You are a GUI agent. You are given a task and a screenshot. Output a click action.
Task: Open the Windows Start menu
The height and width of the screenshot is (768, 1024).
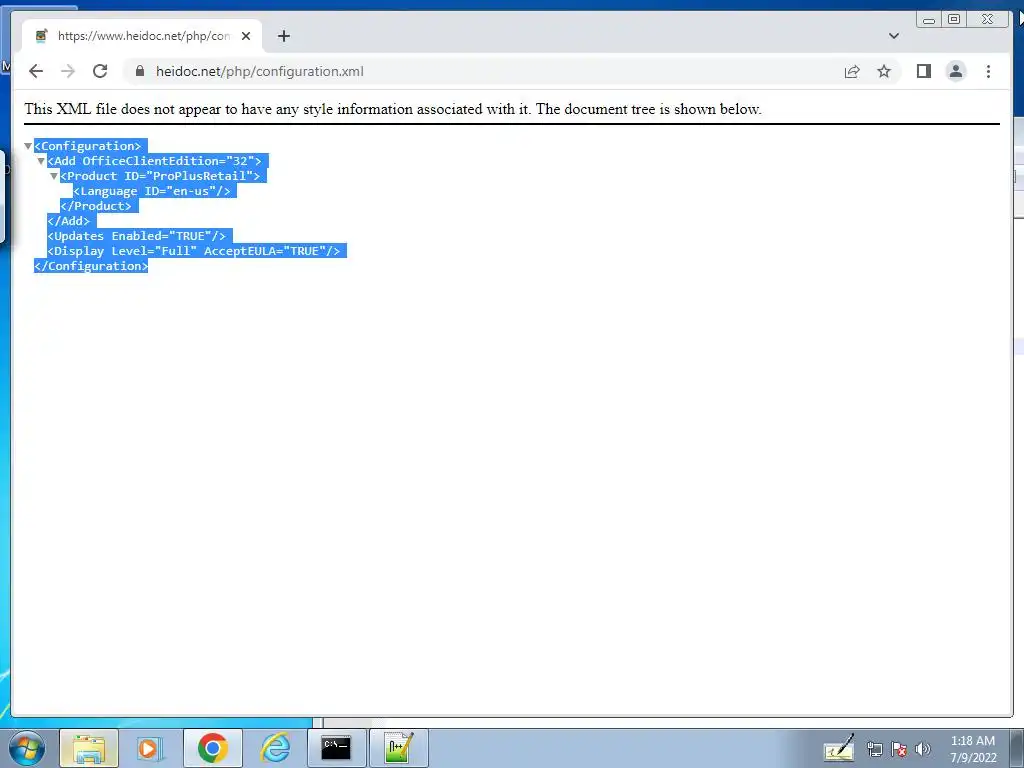[x=27, y=748]
